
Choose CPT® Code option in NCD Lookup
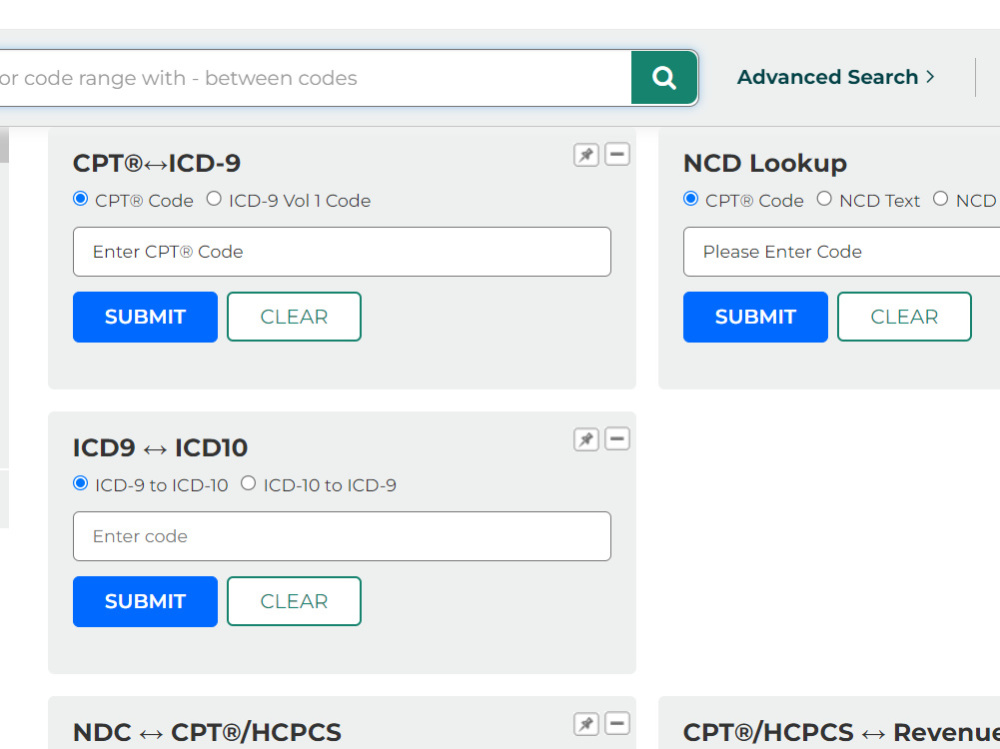coord(691,199)
